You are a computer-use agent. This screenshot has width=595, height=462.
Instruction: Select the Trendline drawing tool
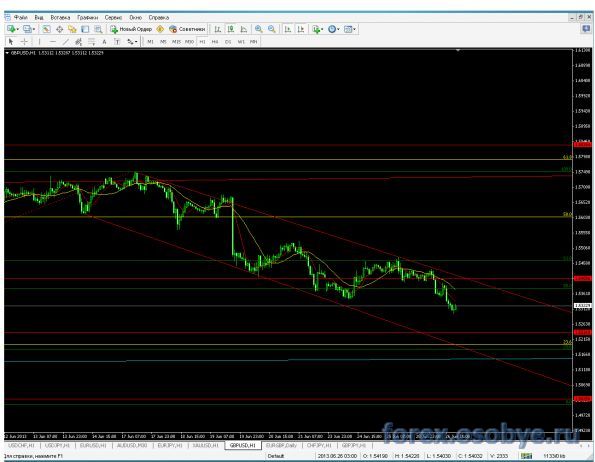(66, 42)
